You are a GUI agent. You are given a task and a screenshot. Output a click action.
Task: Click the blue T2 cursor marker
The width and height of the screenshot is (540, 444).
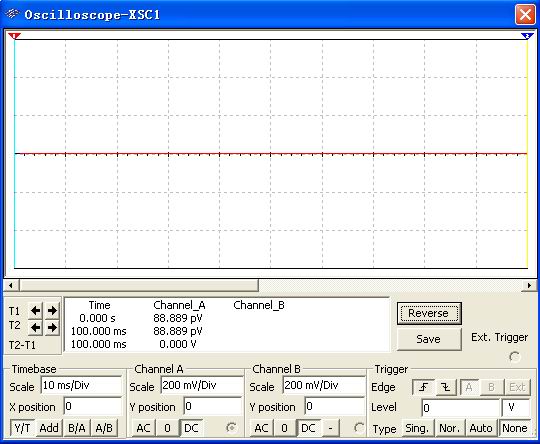pyautogui.click(x=527, y=36)
